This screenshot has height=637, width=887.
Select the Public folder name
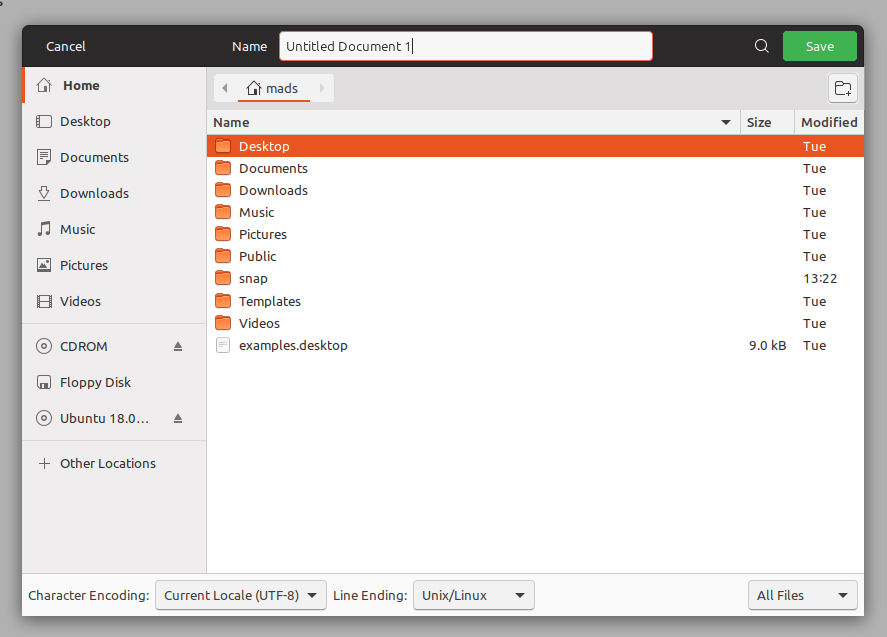(257, 256)
